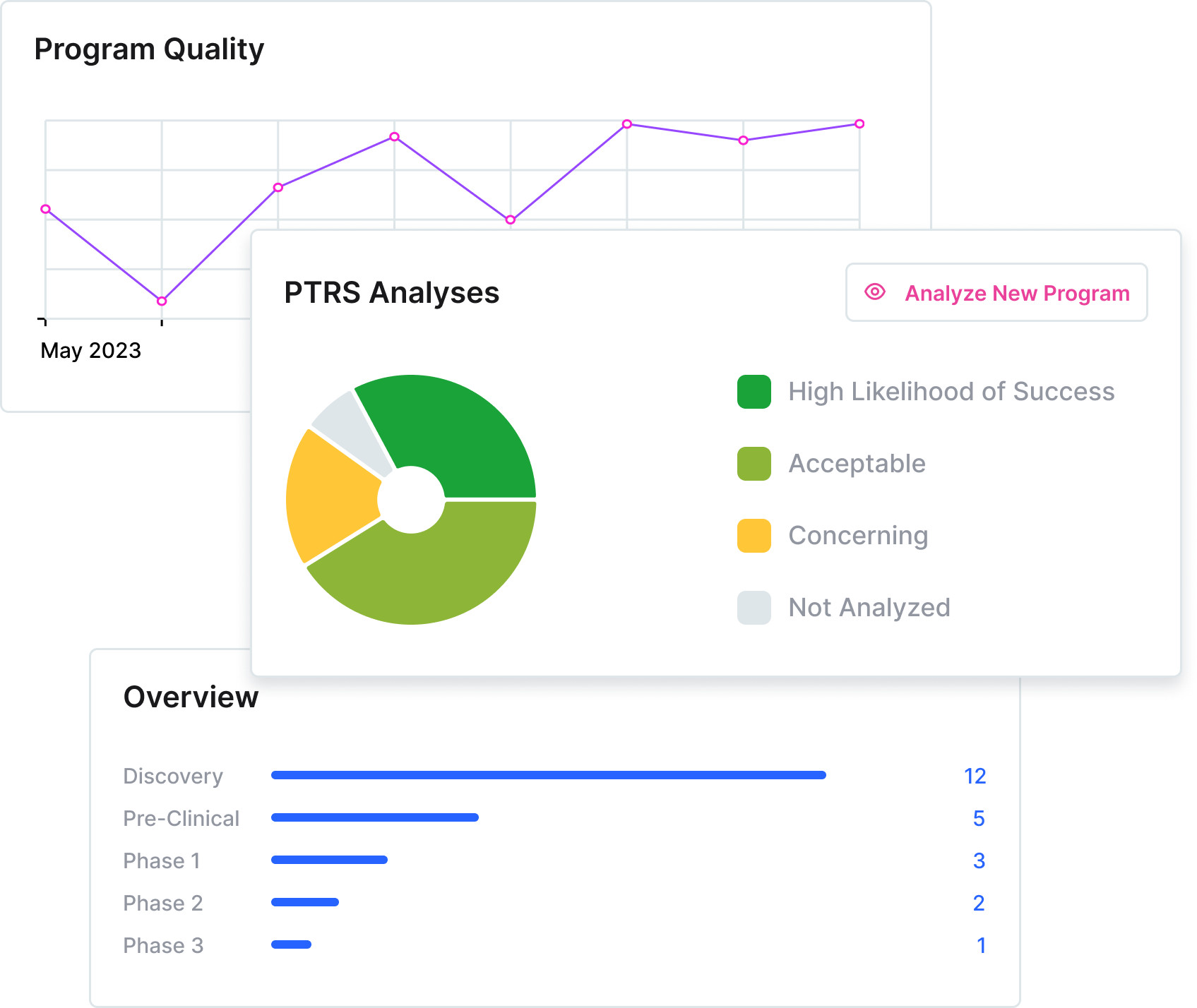Click the 'Program Quality' heading
1197x1008 pixels.
(x=149, y=49)
